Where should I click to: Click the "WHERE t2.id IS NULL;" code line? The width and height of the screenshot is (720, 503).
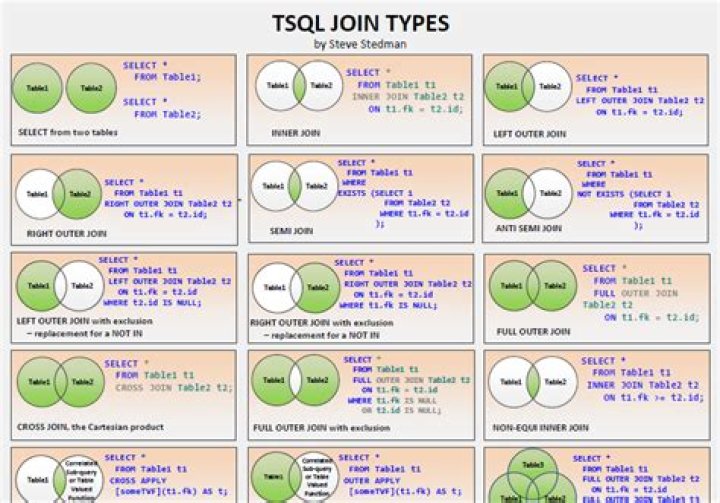tap(152, 303)
